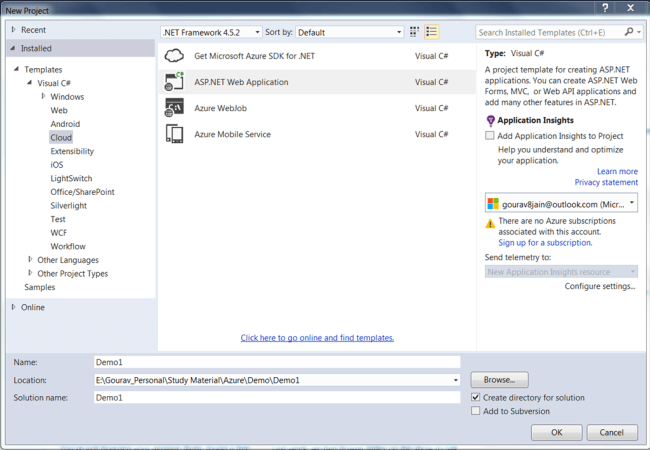Select the Samples tree item
The image size is (650, 450).
click(39, 287)
